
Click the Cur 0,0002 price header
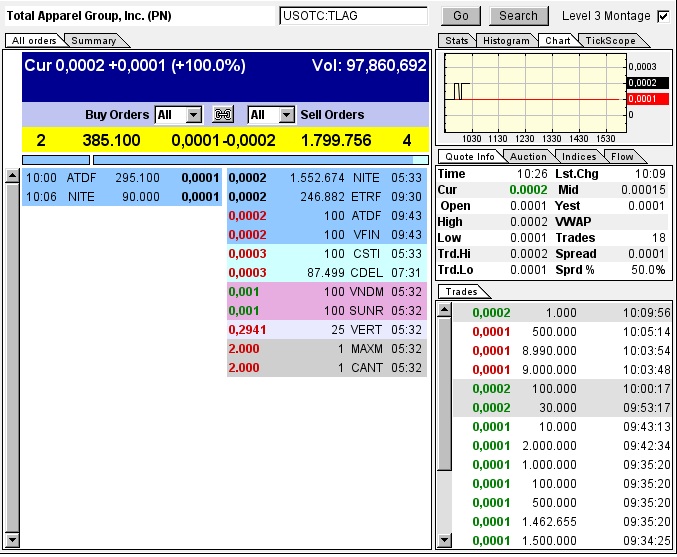[135, 65]
